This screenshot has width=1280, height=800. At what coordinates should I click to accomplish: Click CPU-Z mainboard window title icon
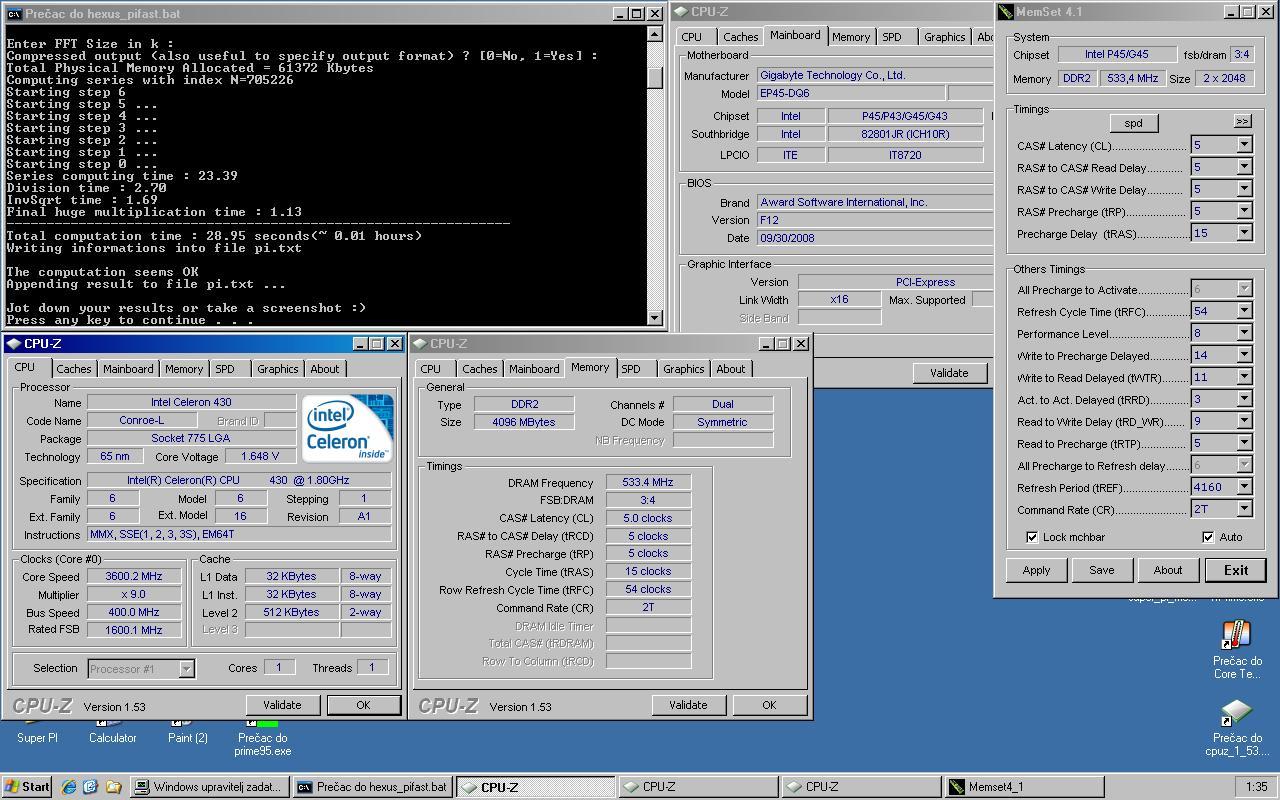(681, 12)
